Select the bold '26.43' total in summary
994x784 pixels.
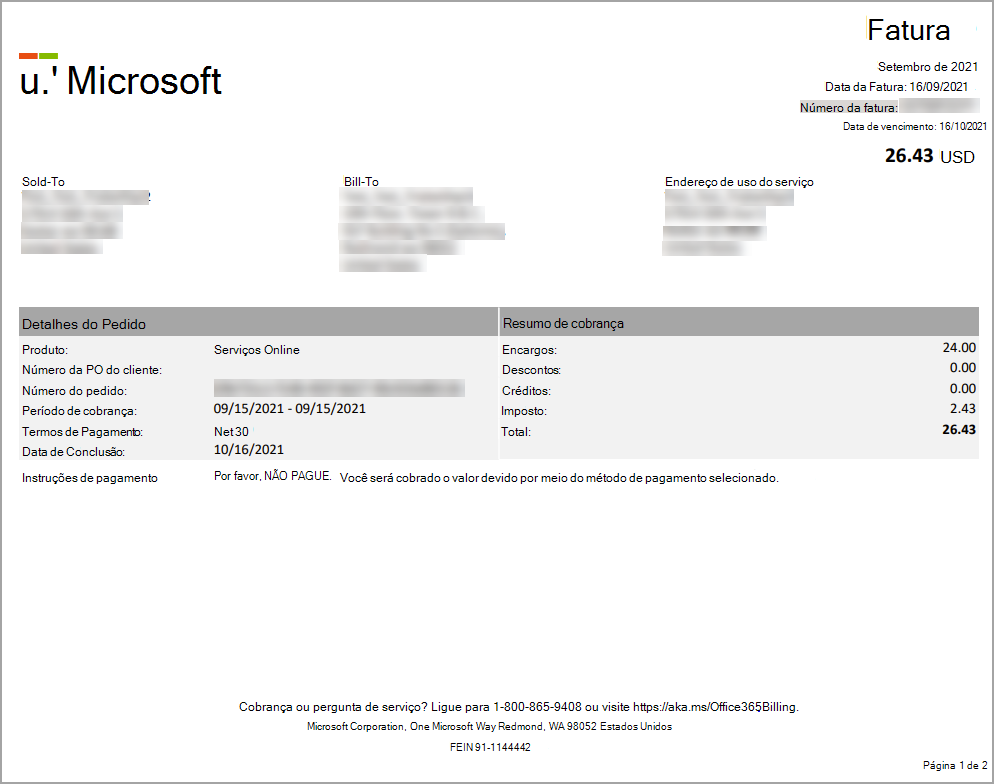[x=959, y=430]
